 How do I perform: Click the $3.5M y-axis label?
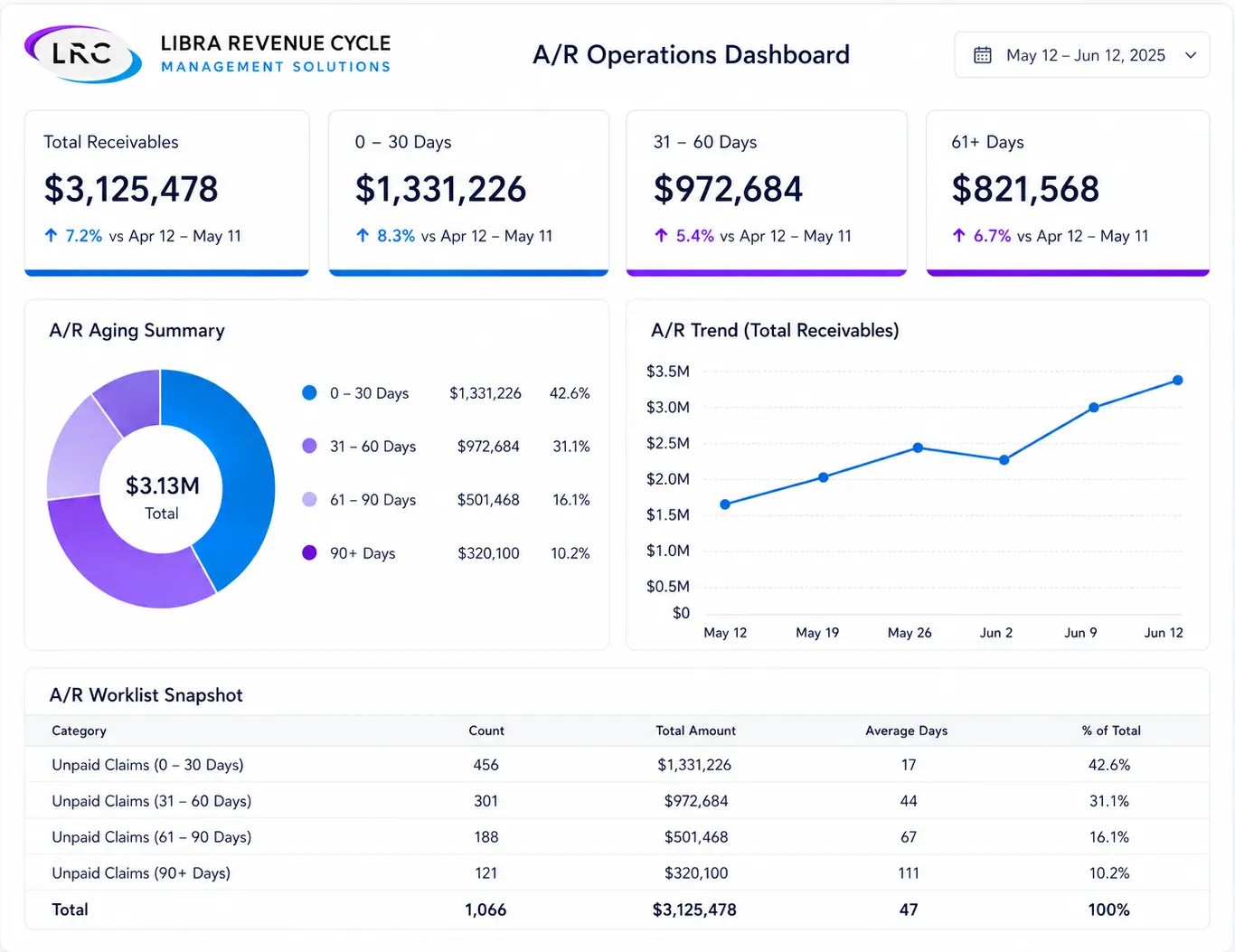[x=668, y=372]
